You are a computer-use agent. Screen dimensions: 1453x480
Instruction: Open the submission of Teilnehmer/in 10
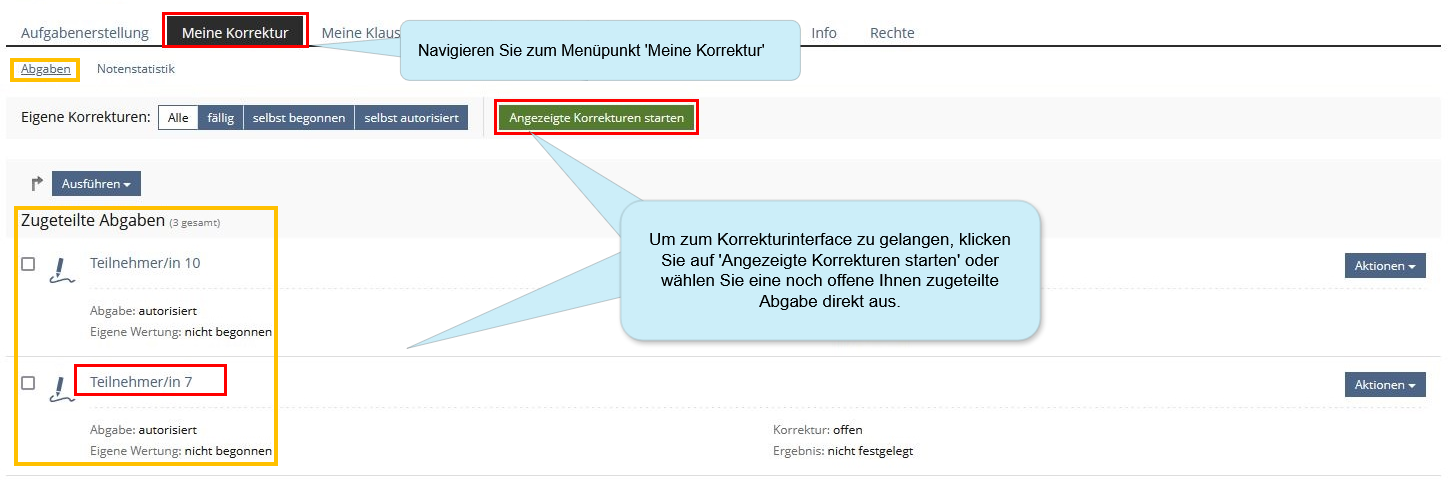click(x=145, y=263)
